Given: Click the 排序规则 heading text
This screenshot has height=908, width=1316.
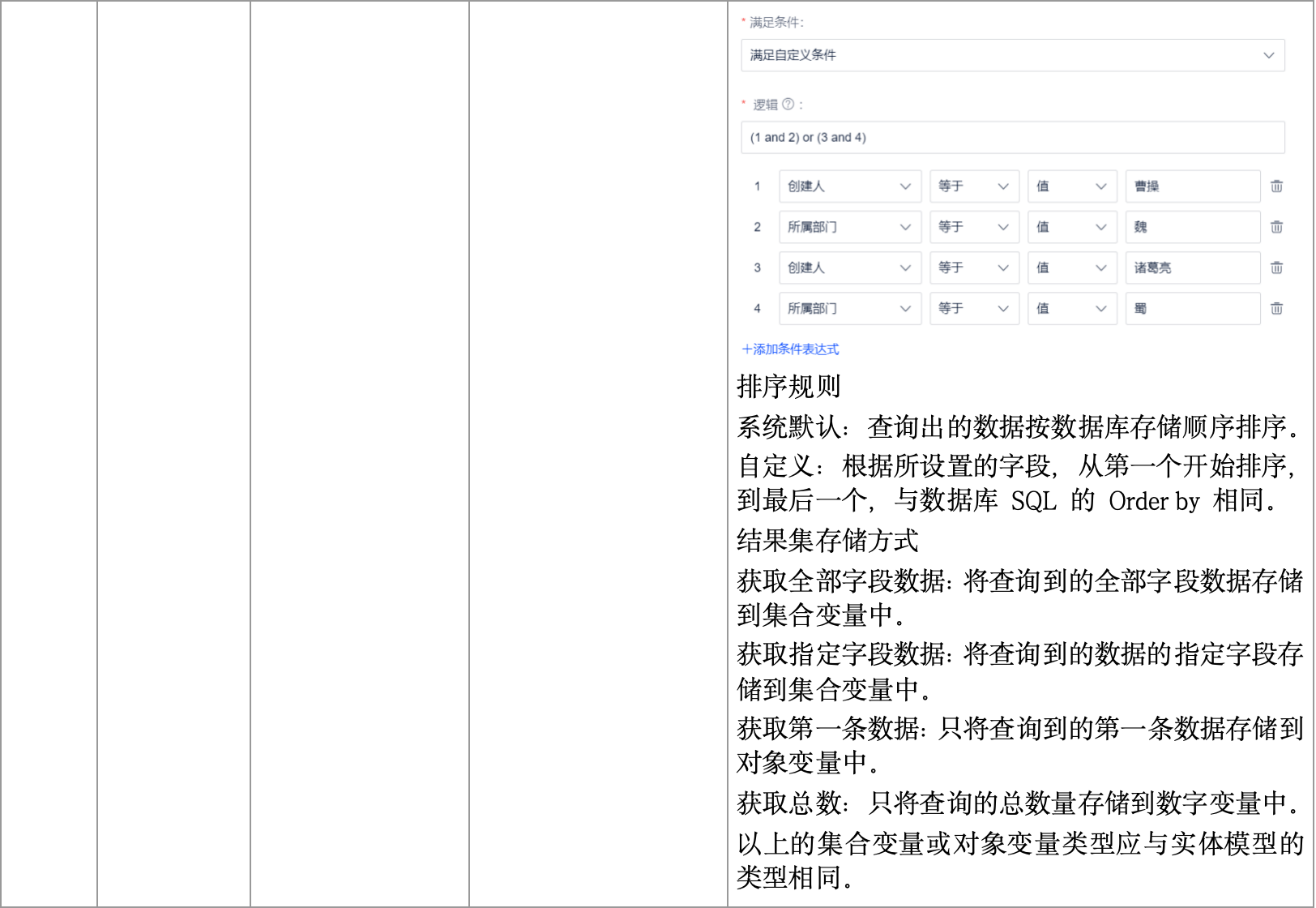Looking at the screenshot, I should coord(788,387).
